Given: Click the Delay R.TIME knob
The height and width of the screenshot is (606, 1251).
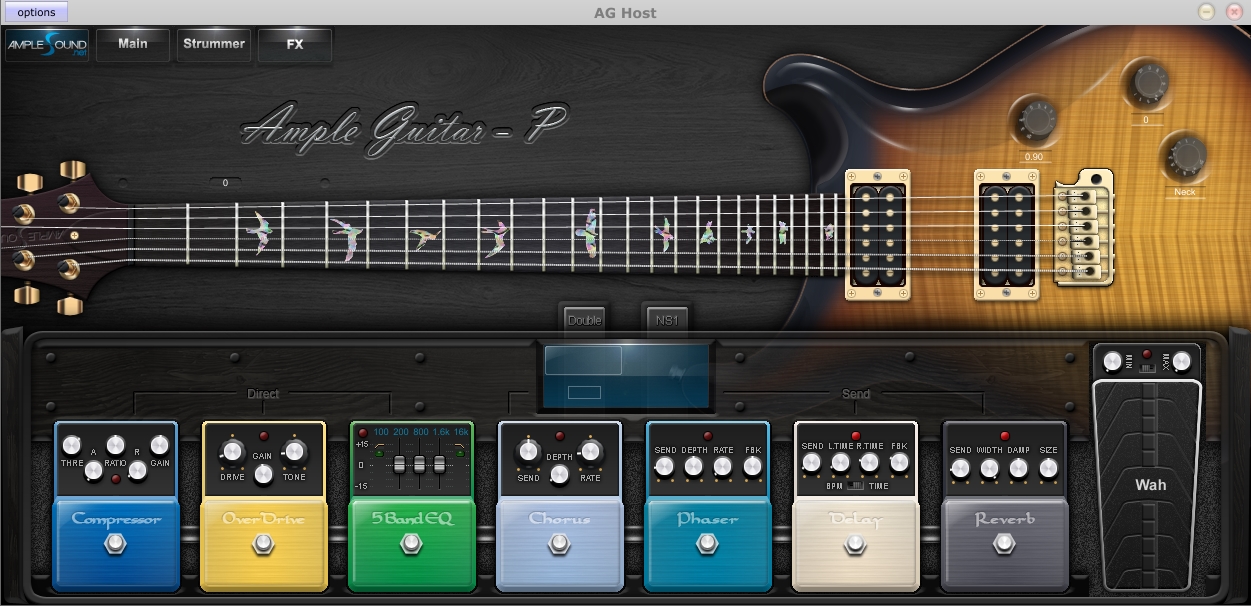Looking at the screenshot, I should (870, 462).
